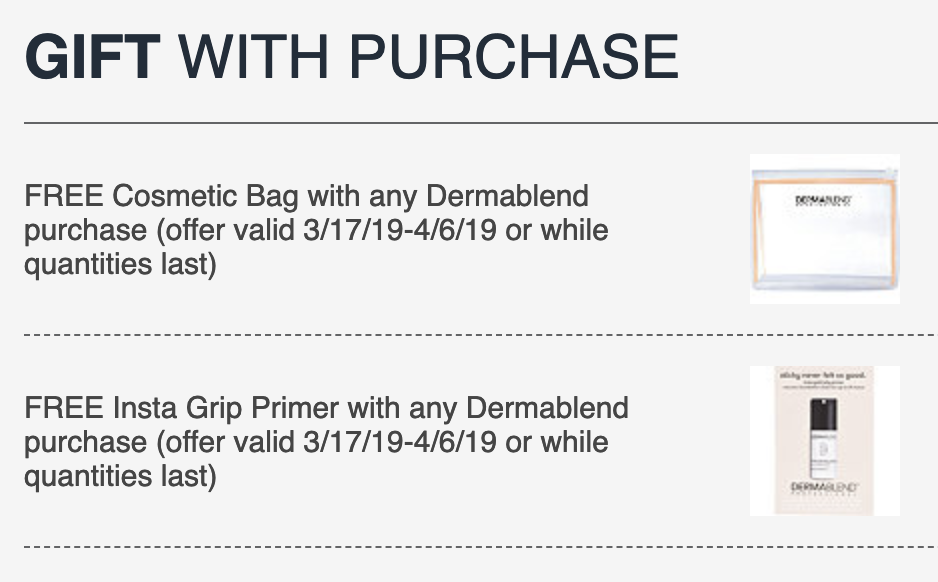Screen dimensions: 938x582
Task: Open the cosmetic bag product thumbnail
Action: tap(825, 228)
